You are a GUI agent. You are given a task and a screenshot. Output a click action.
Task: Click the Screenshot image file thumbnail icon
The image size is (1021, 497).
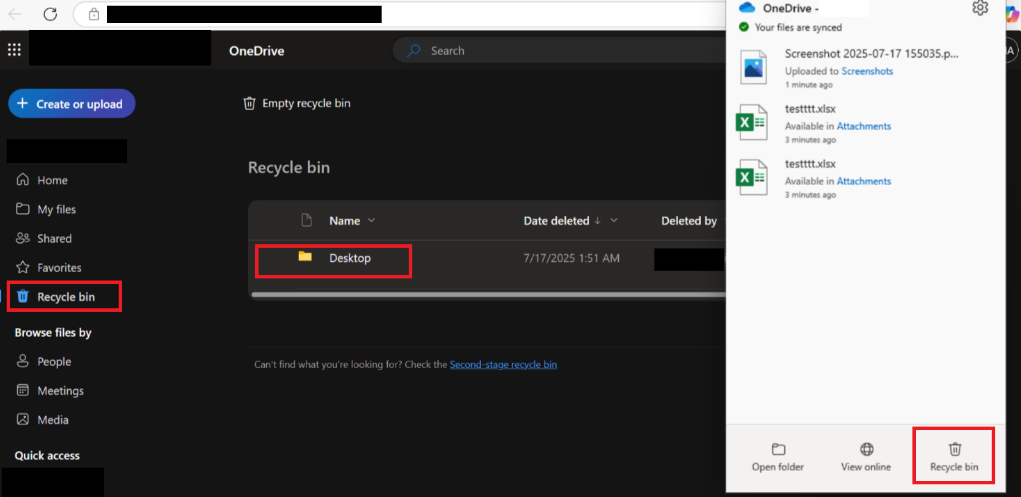click(x=753, y=67)
